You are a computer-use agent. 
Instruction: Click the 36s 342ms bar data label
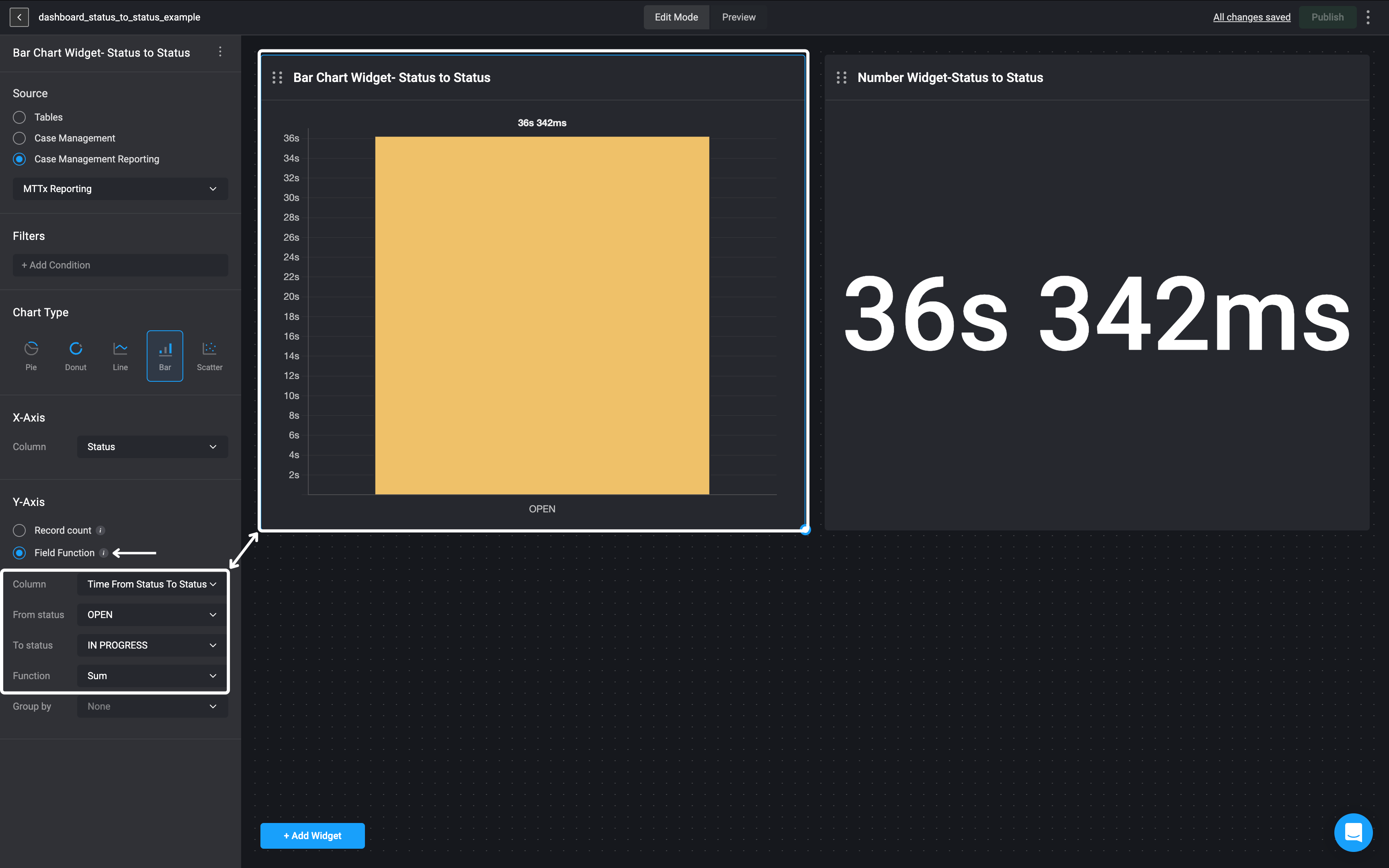tap(542, 123)
